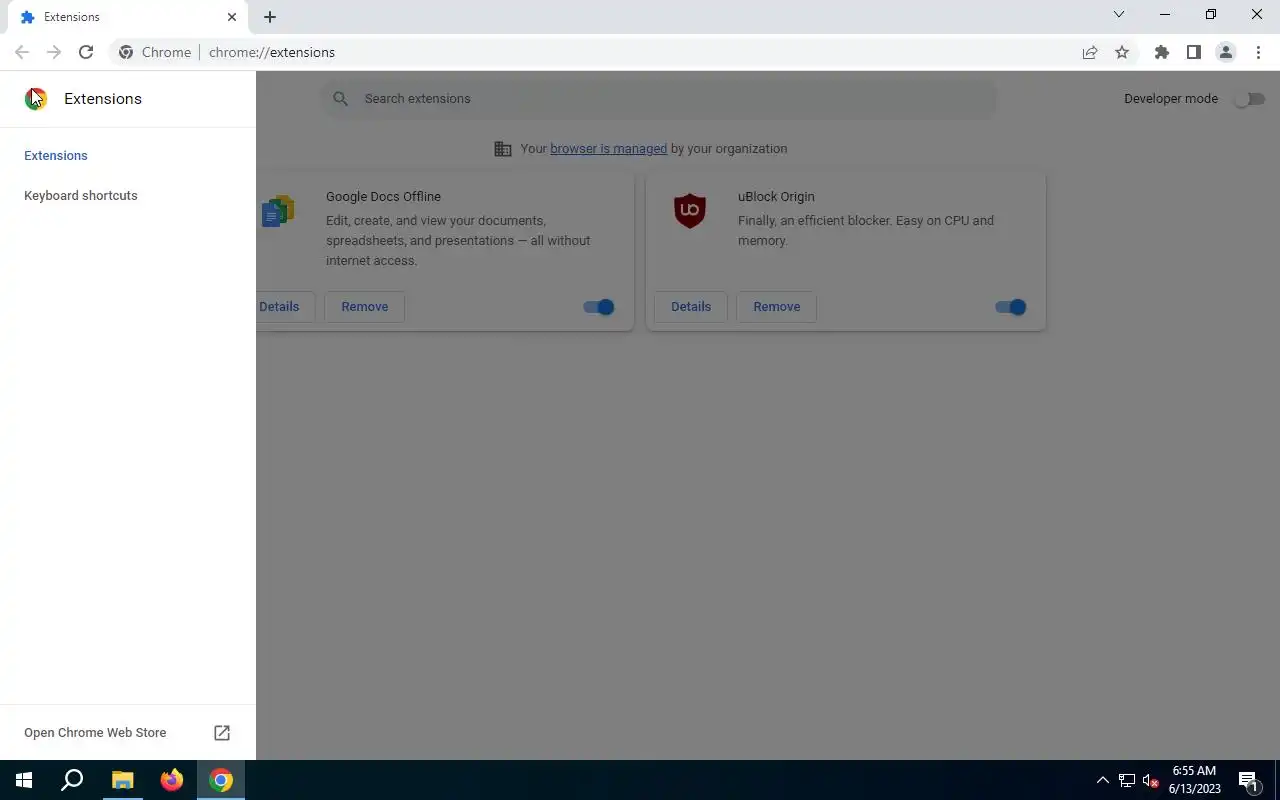Enable Developer mode toggle
The image size is (1280, 800).
click(x=1249, y=99)
